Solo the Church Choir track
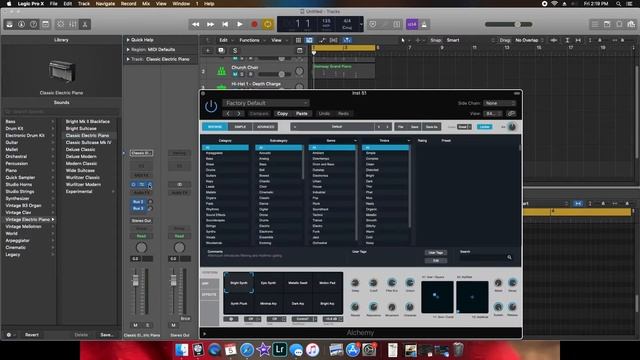This screenshot has height=360, width=640. tap(242, 74)
